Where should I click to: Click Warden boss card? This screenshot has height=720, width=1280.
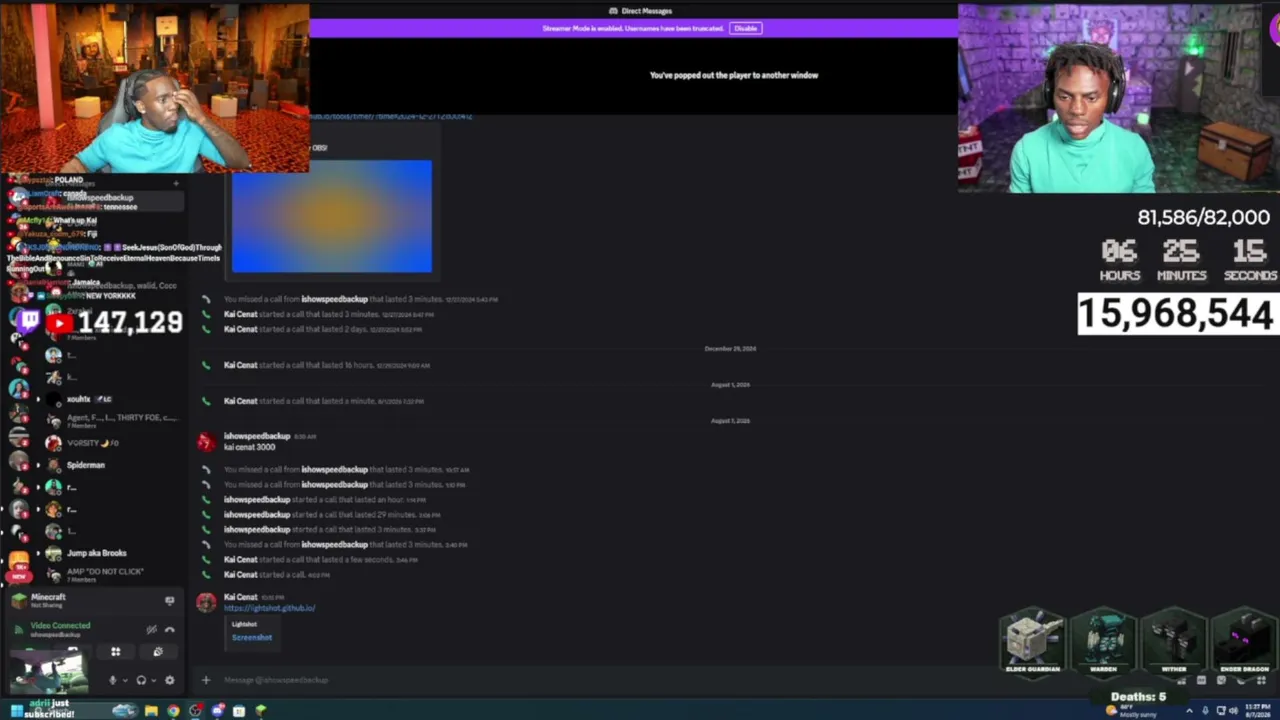(x=1103, y=641)
